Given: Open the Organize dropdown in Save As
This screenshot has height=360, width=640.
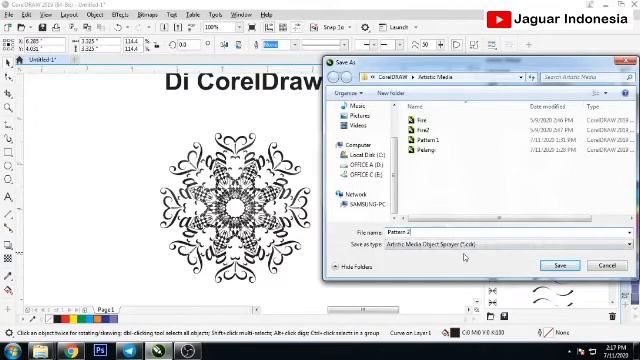Looking at the screenshot, I should (x=348, y=93).
